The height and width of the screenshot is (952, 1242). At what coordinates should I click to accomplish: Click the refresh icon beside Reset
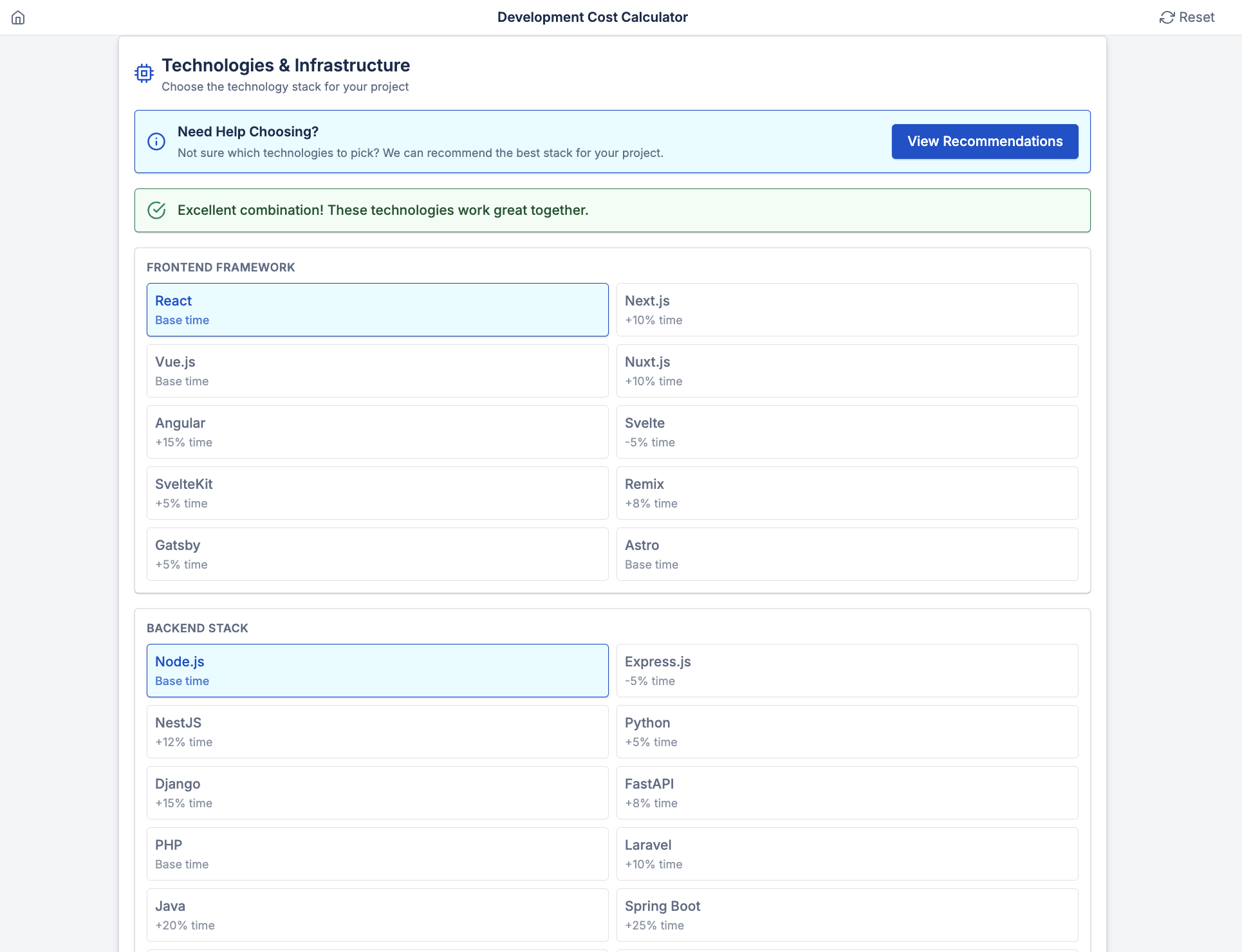[1167, 17]
